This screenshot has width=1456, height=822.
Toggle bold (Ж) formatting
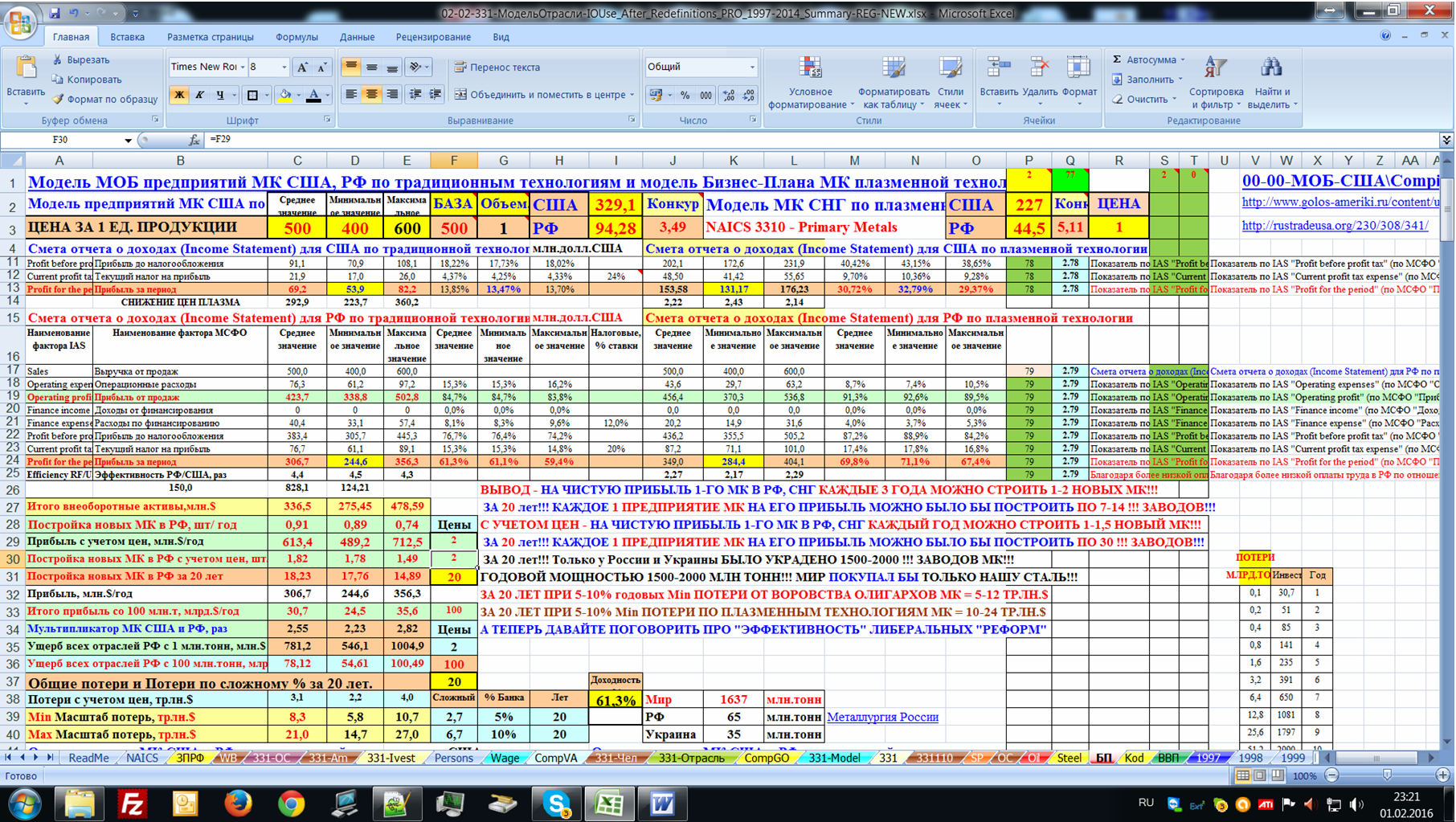179,95
